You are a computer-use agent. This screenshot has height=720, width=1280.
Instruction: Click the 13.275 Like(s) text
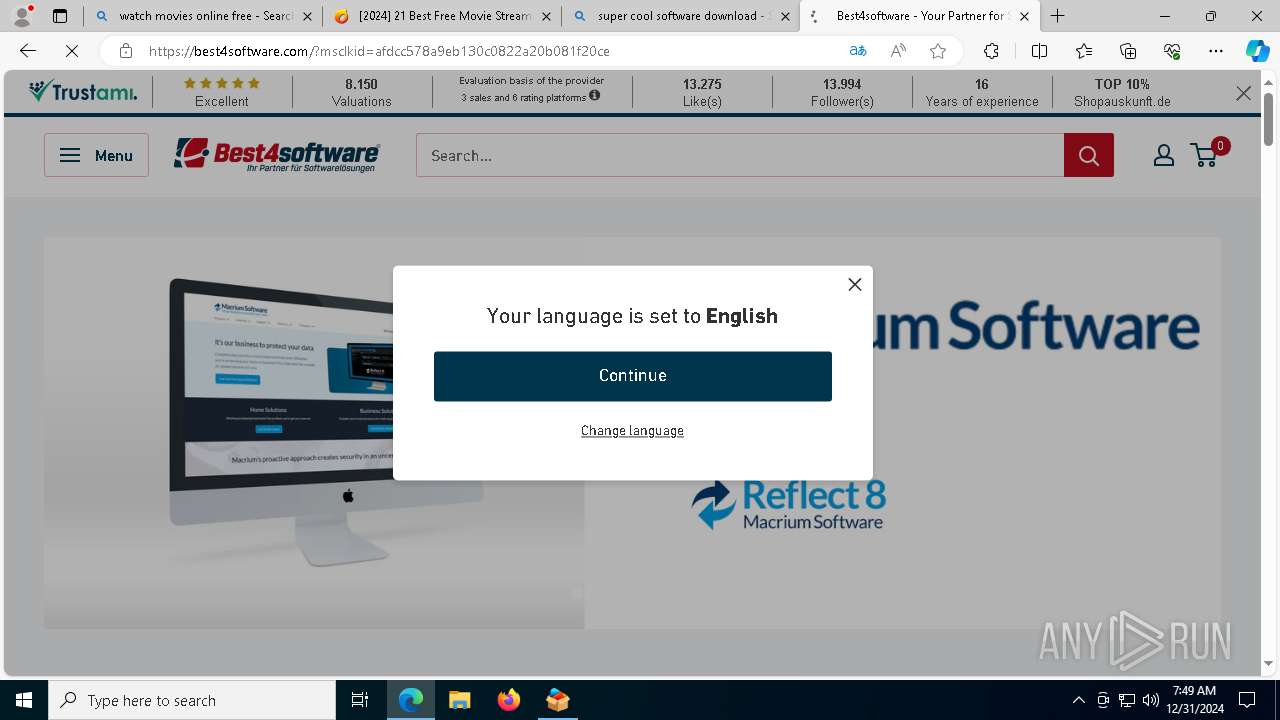(x=702, y=92)
